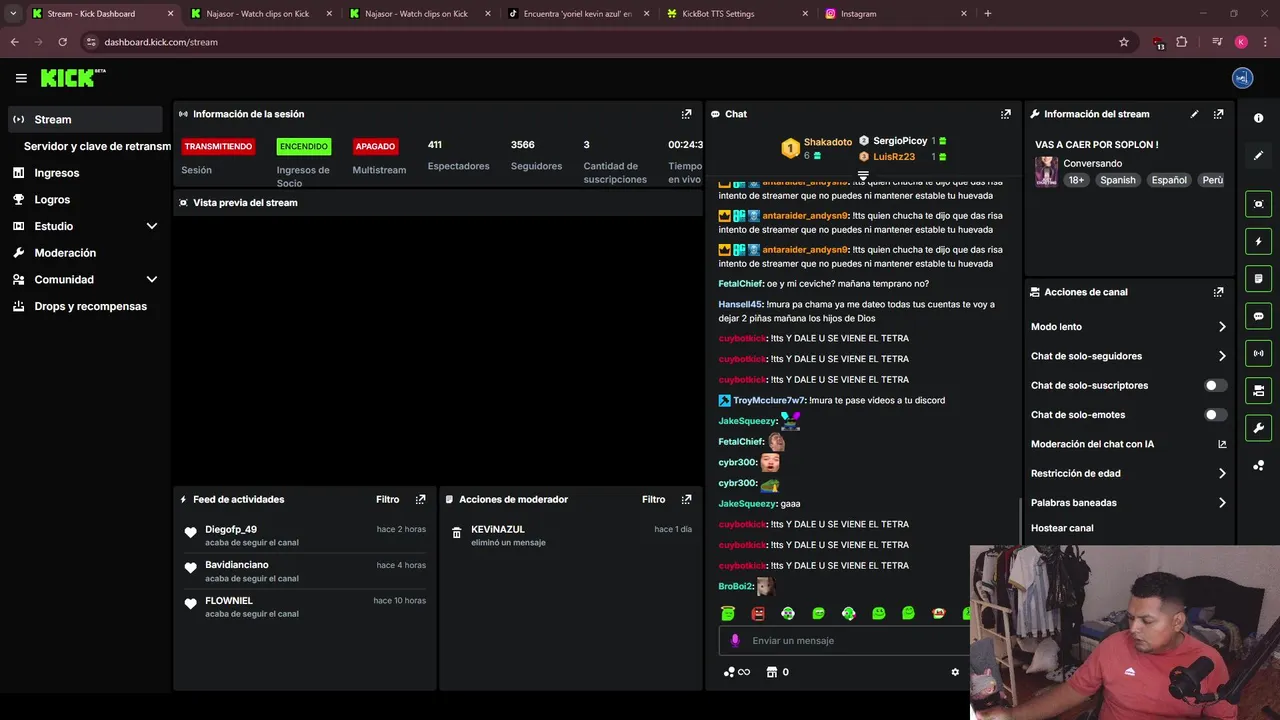This screenshot has height=720, width=1280.
Task: Pop out the Feed de actividades panel
Action: click(420, 499)
